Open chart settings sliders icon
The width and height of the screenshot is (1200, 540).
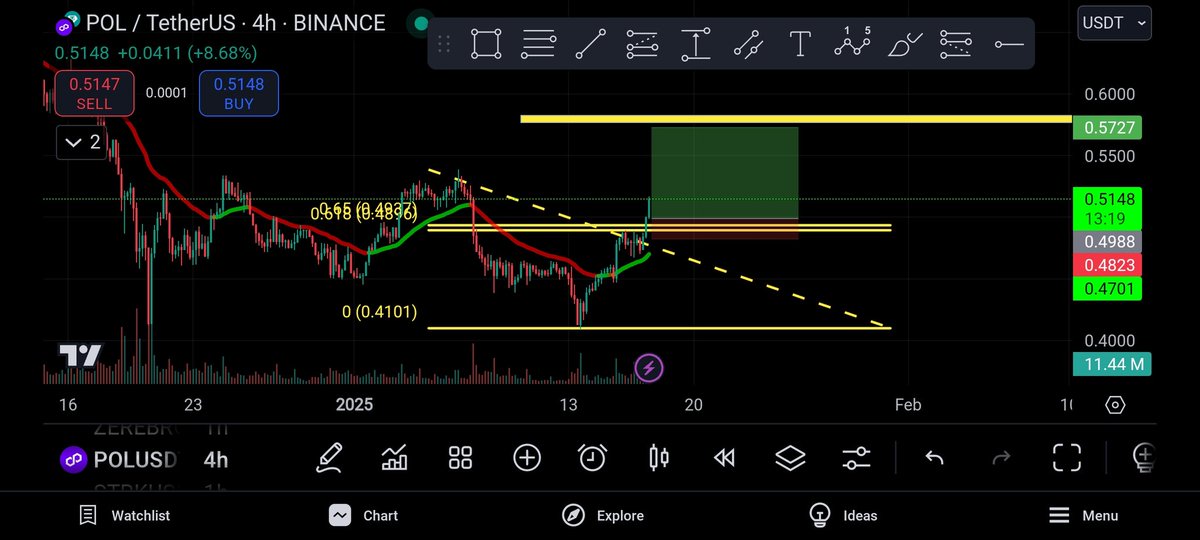pos(856,458)
